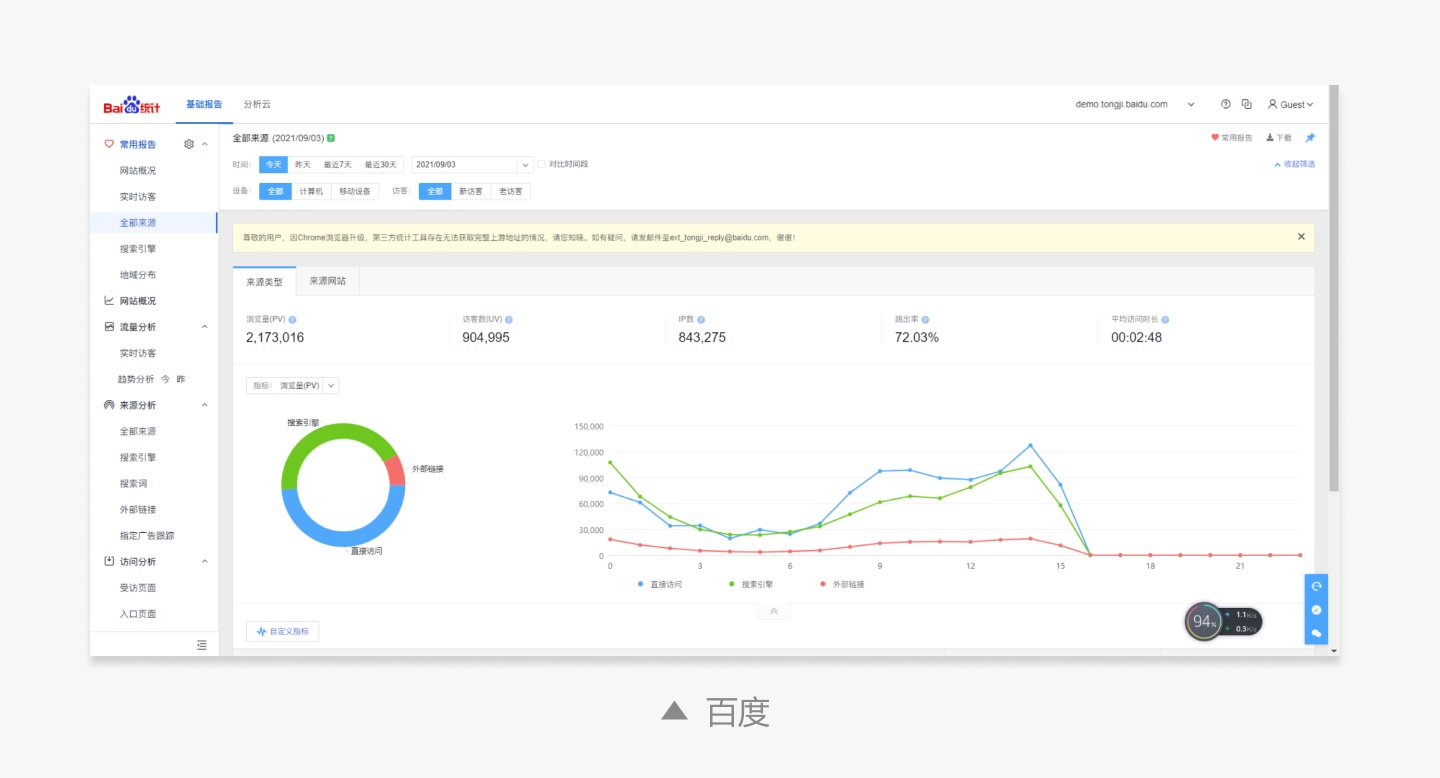The height and width of the screenshot is (778, 1440).
Task: Select 最近7天 time range
Action: point(337,164)
